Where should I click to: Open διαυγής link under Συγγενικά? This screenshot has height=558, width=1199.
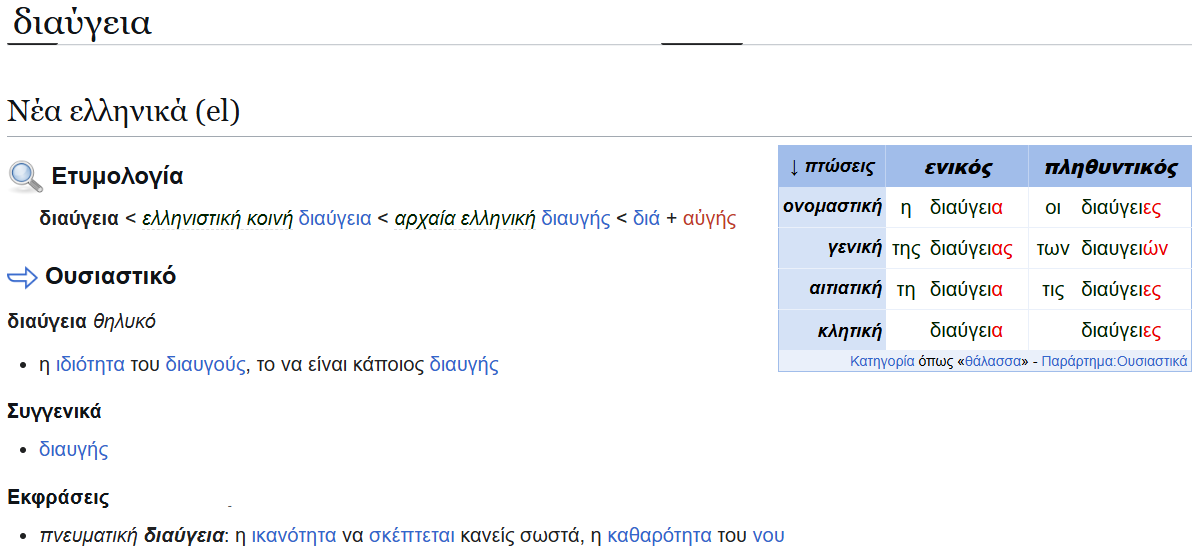tap(73, 450)
